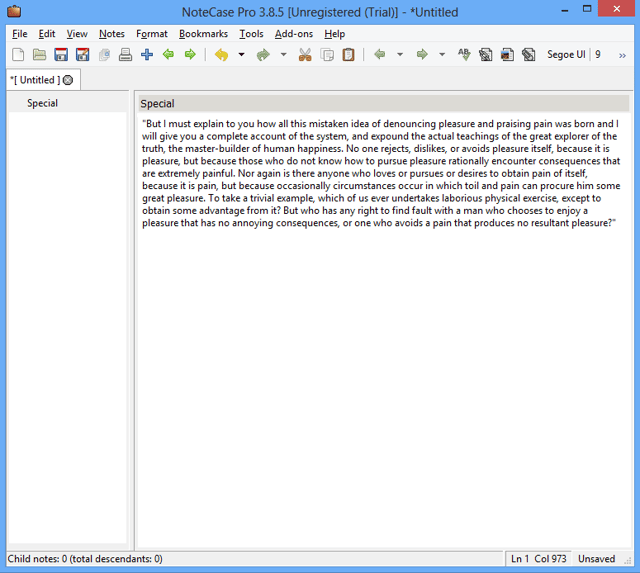Open the undo history dropdown arrow

point(242,54)
